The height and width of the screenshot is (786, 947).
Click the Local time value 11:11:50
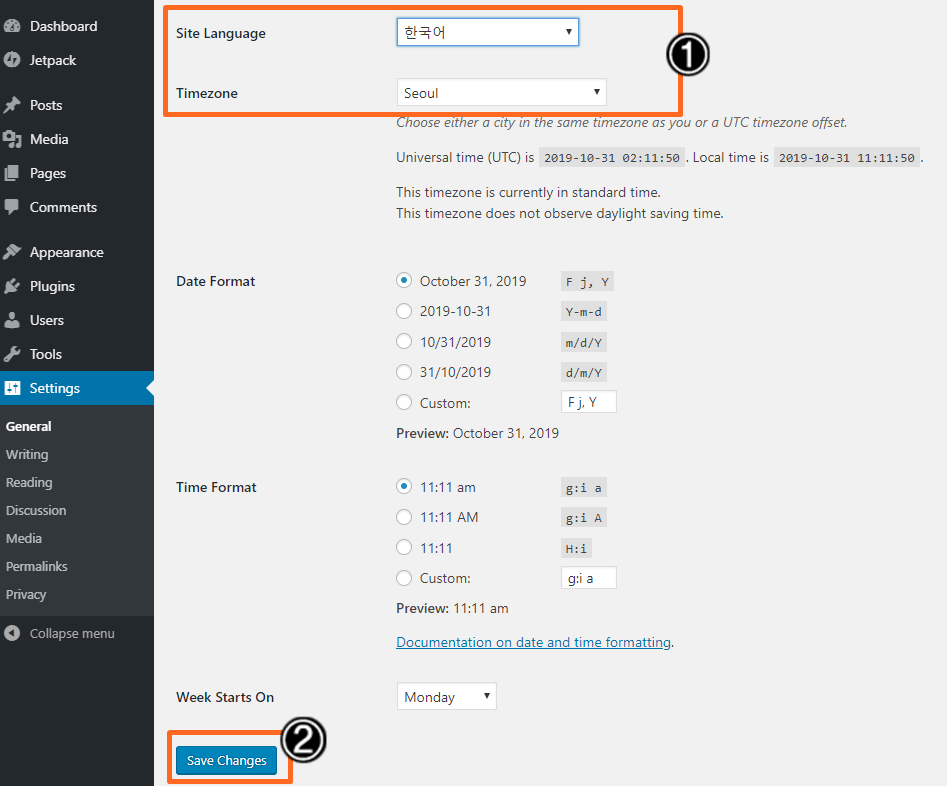[x=846, y=158]
